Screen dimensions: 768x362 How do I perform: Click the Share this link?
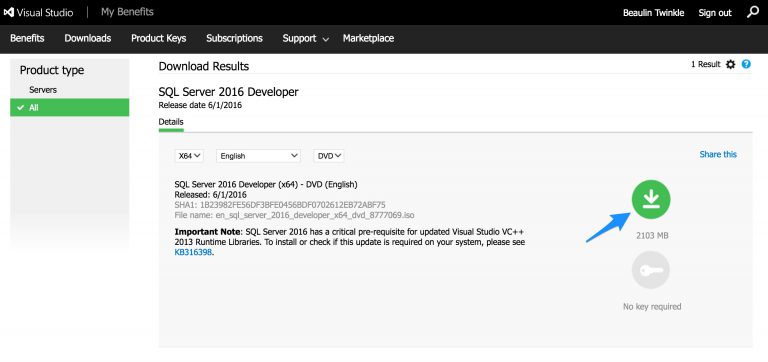[718, 154]
